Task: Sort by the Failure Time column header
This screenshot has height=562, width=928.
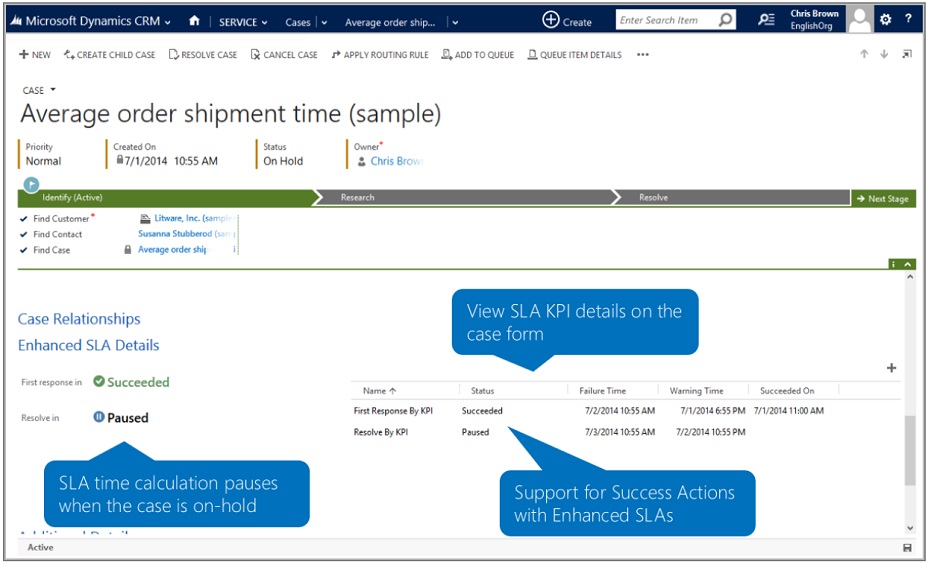Action: 602,390
